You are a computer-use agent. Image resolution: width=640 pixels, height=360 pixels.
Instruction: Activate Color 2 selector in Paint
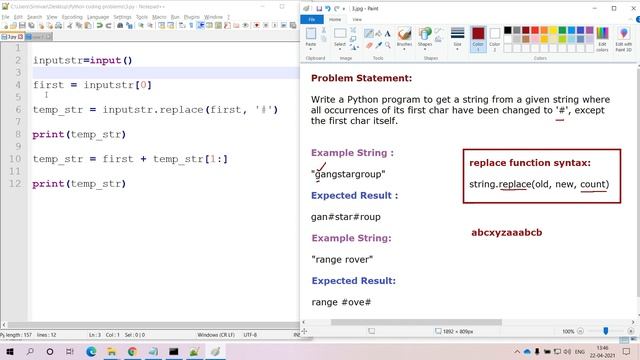[x=495, y=39]
